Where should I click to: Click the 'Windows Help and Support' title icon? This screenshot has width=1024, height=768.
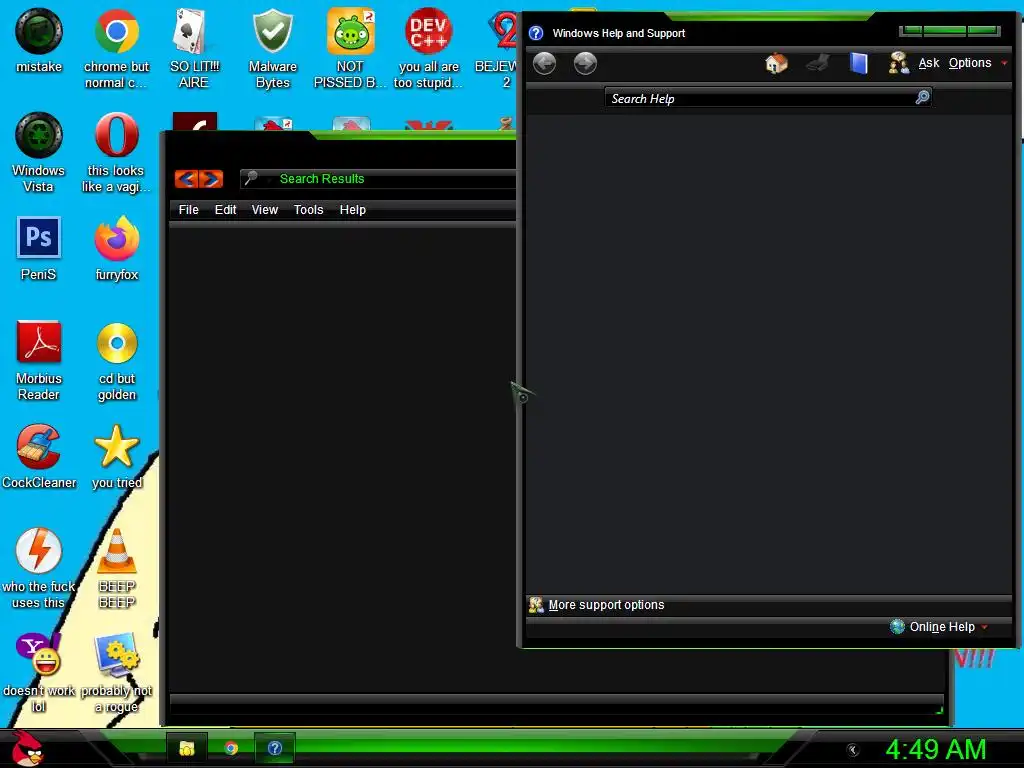536,33
